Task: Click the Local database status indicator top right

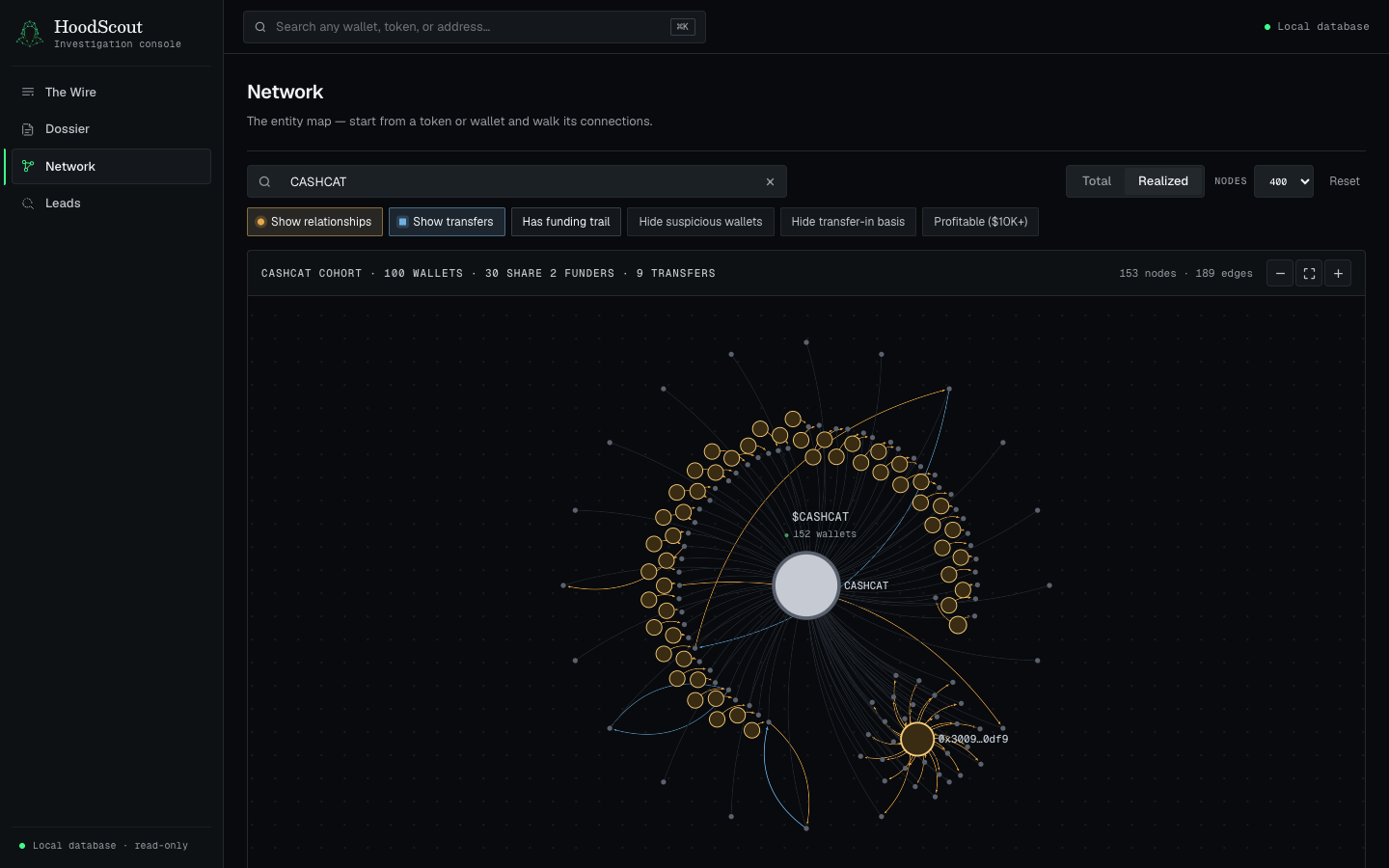Action: click(1317, 27)
